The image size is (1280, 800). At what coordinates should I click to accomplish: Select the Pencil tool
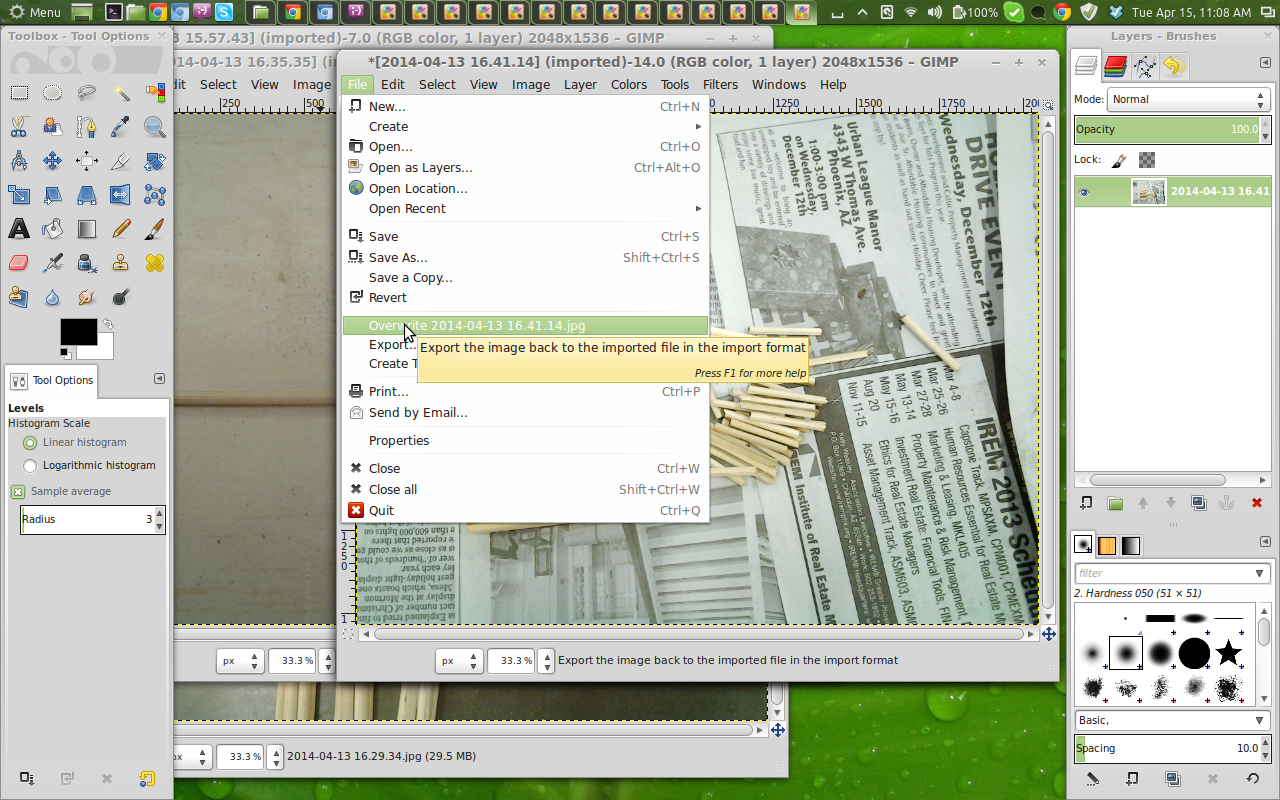(121, 229)
